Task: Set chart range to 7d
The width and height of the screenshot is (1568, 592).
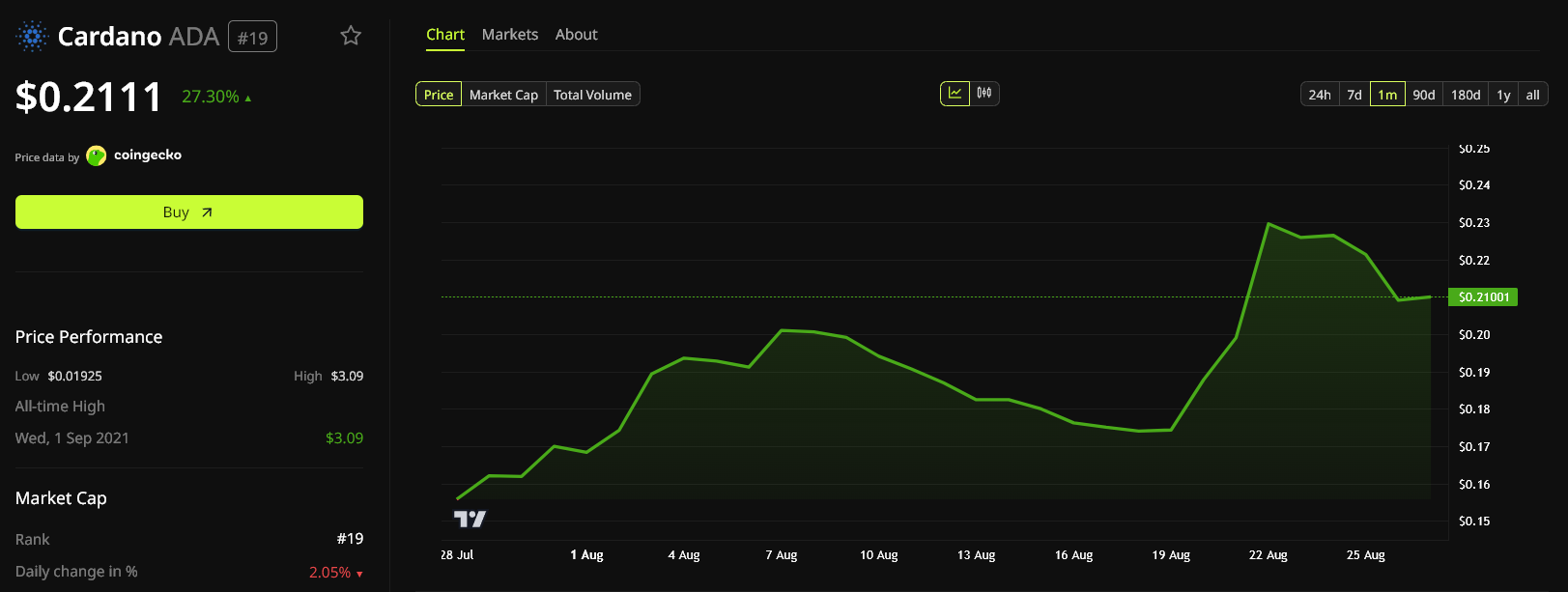Action: [1354, 95]
